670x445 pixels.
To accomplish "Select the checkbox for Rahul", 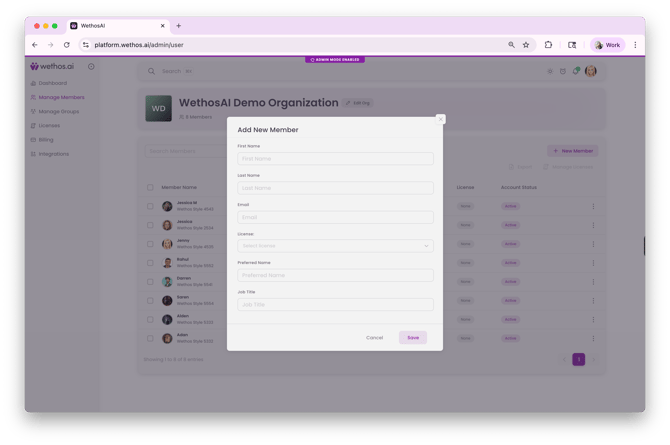I will 151,263.
